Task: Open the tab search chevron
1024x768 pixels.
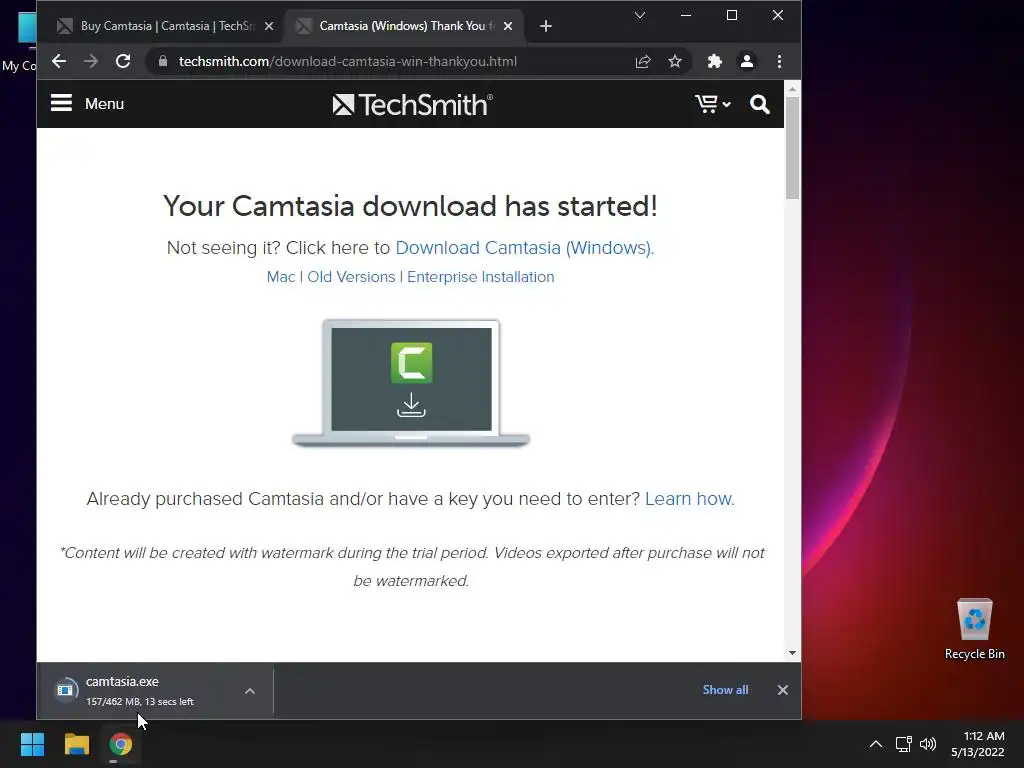Action: click(x=640, y=15)
